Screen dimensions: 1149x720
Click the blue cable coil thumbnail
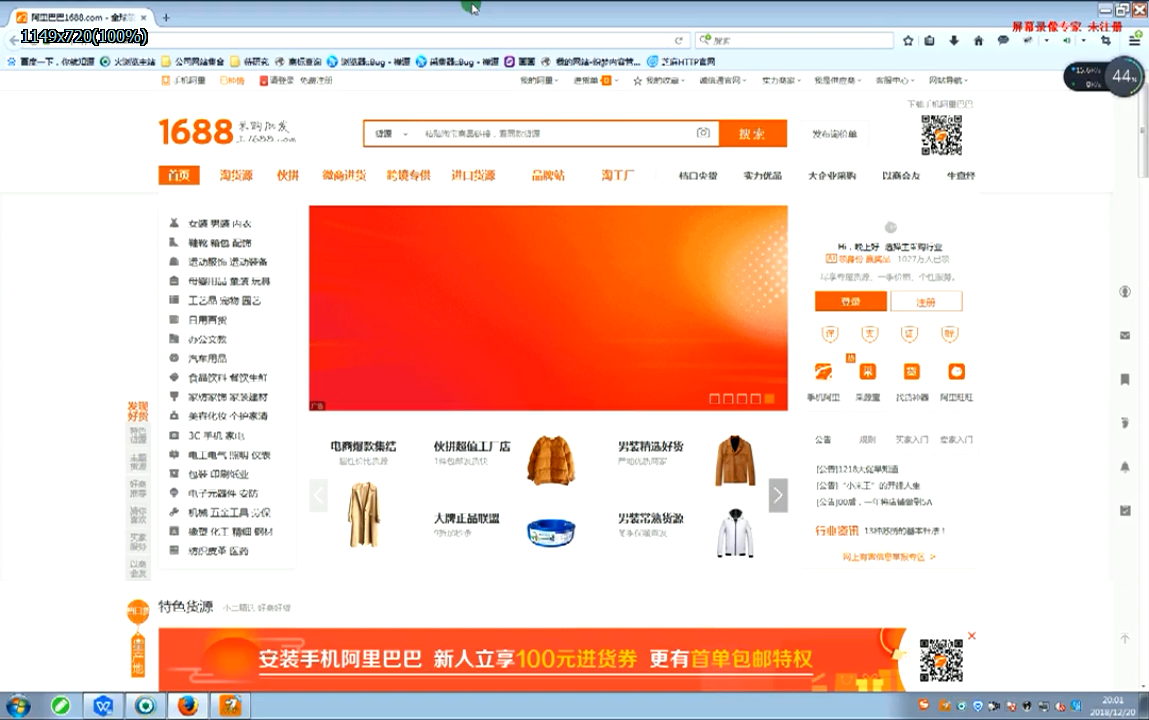[551, 532]
